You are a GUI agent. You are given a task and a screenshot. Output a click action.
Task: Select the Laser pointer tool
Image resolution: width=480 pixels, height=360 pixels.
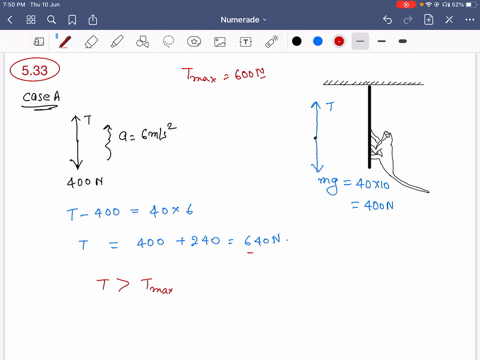(272, 42)
